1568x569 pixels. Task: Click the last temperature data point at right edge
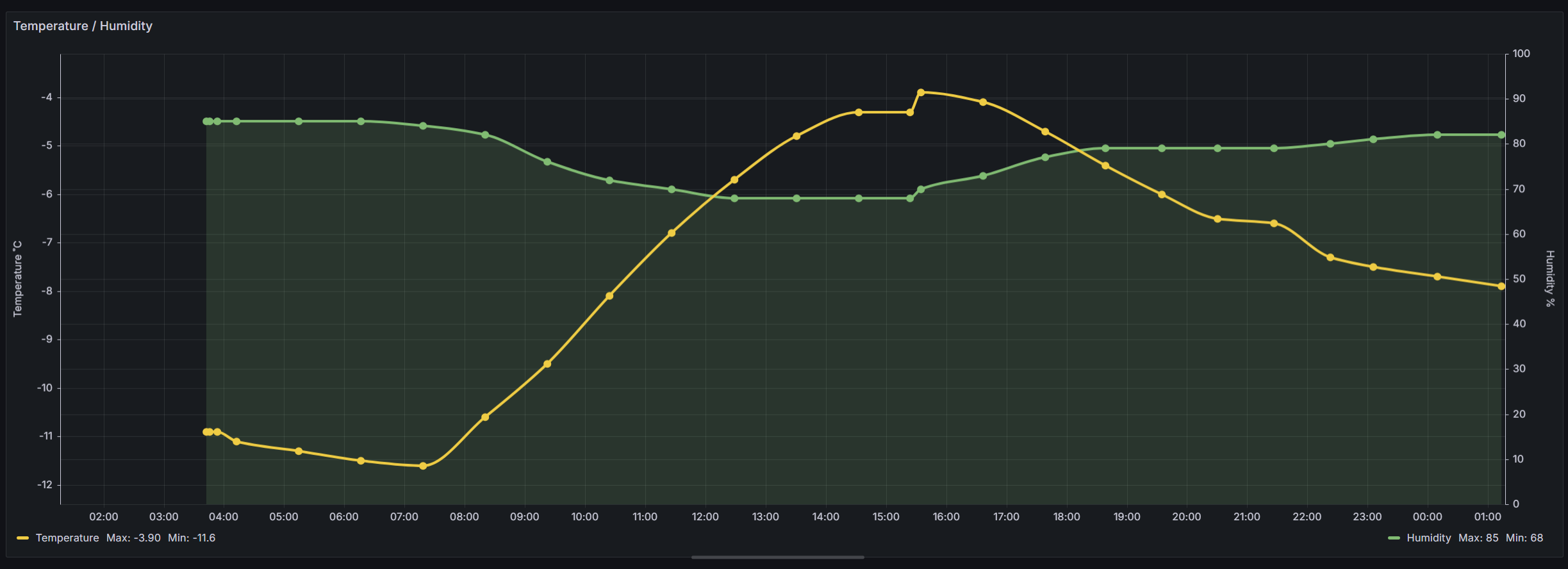pos(1501,286)
